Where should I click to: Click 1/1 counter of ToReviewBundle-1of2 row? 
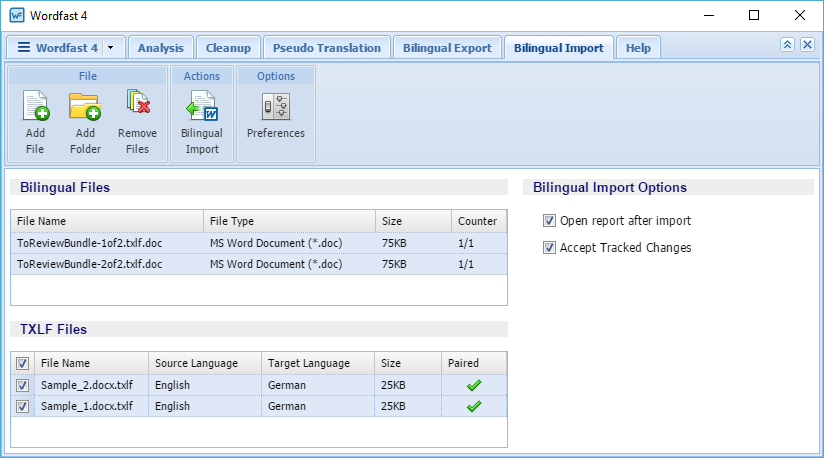click(466, 243)
